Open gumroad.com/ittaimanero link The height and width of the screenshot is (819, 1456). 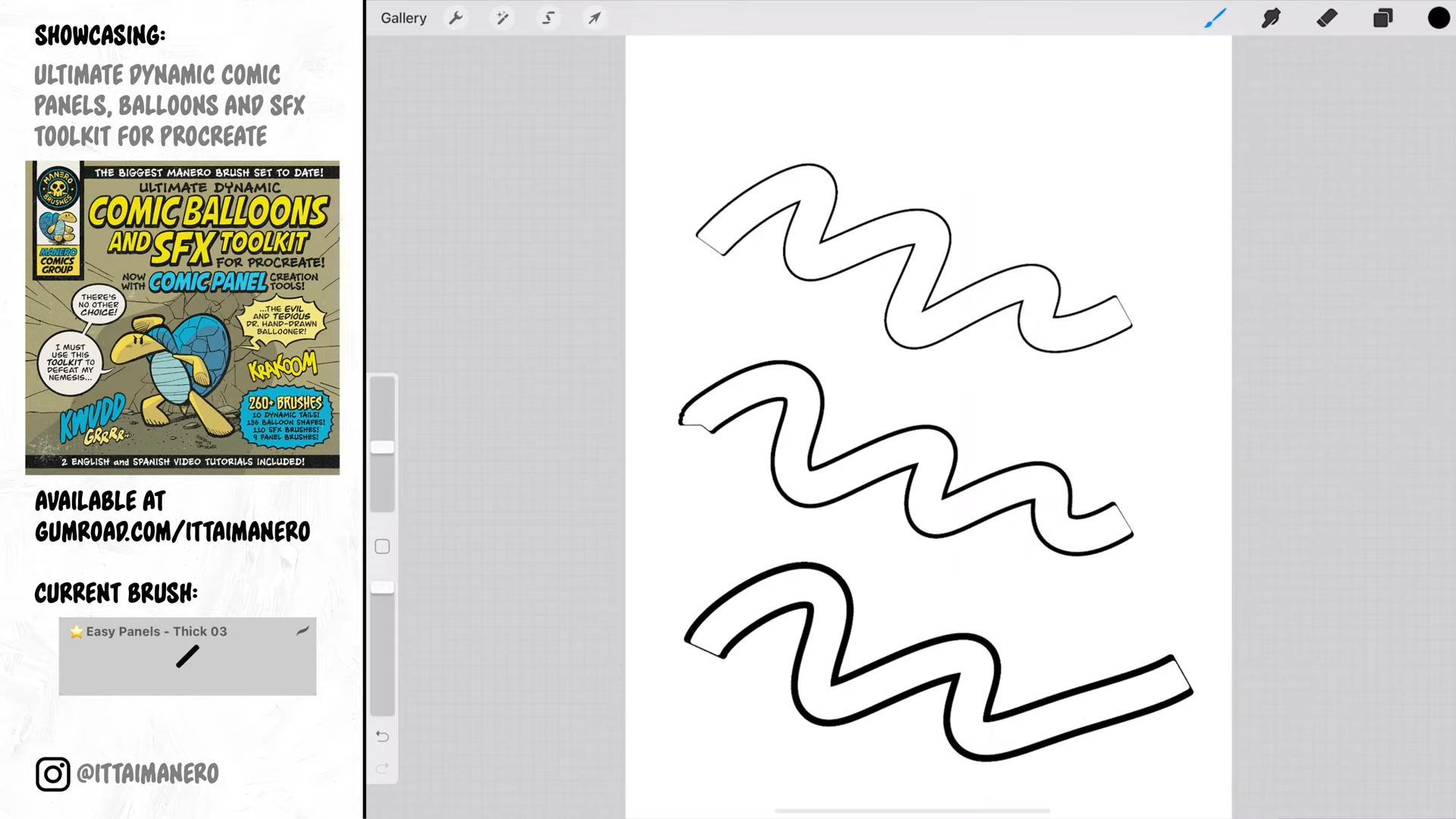(172, 531)
